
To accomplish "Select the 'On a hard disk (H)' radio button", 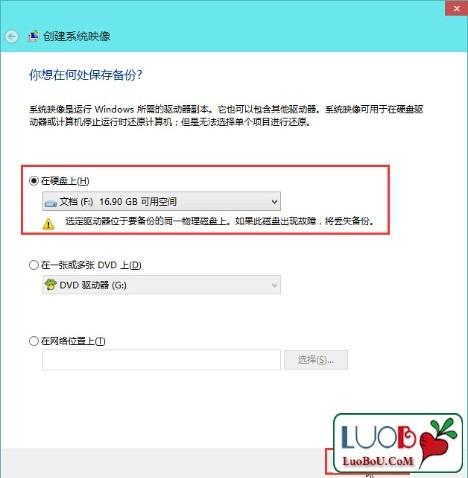I will (34, 181).
